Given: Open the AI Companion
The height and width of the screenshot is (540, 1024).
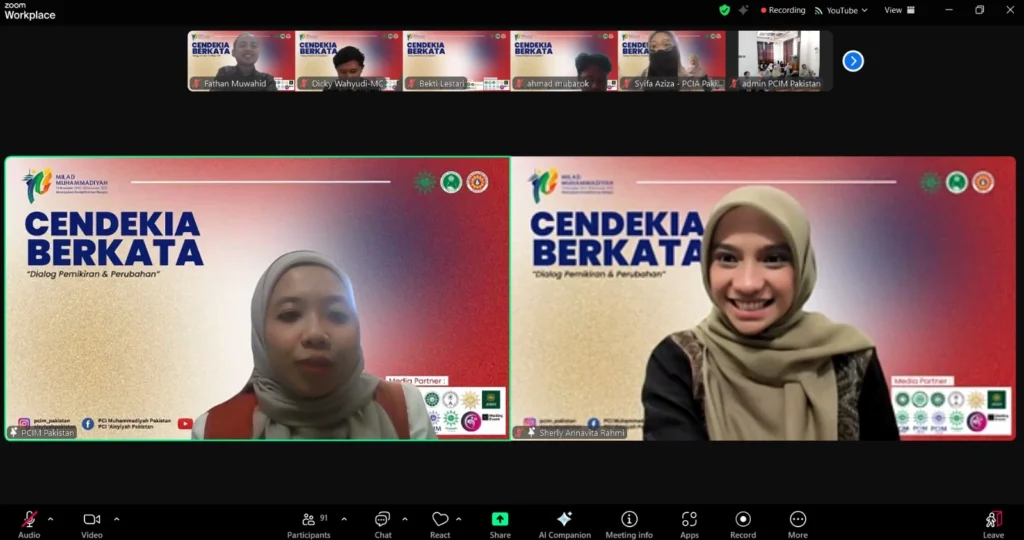Looking at the screenshot, I should pos(565,524).
